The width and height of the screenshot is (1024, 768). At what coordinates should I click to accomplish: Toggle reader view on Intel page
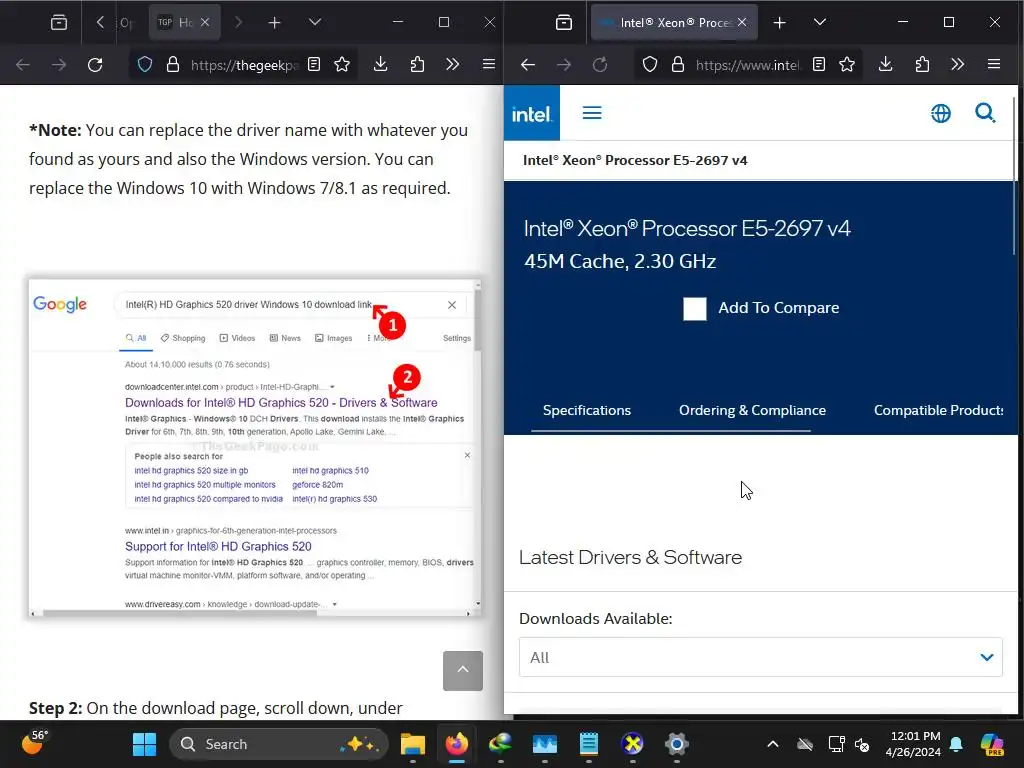819,65
